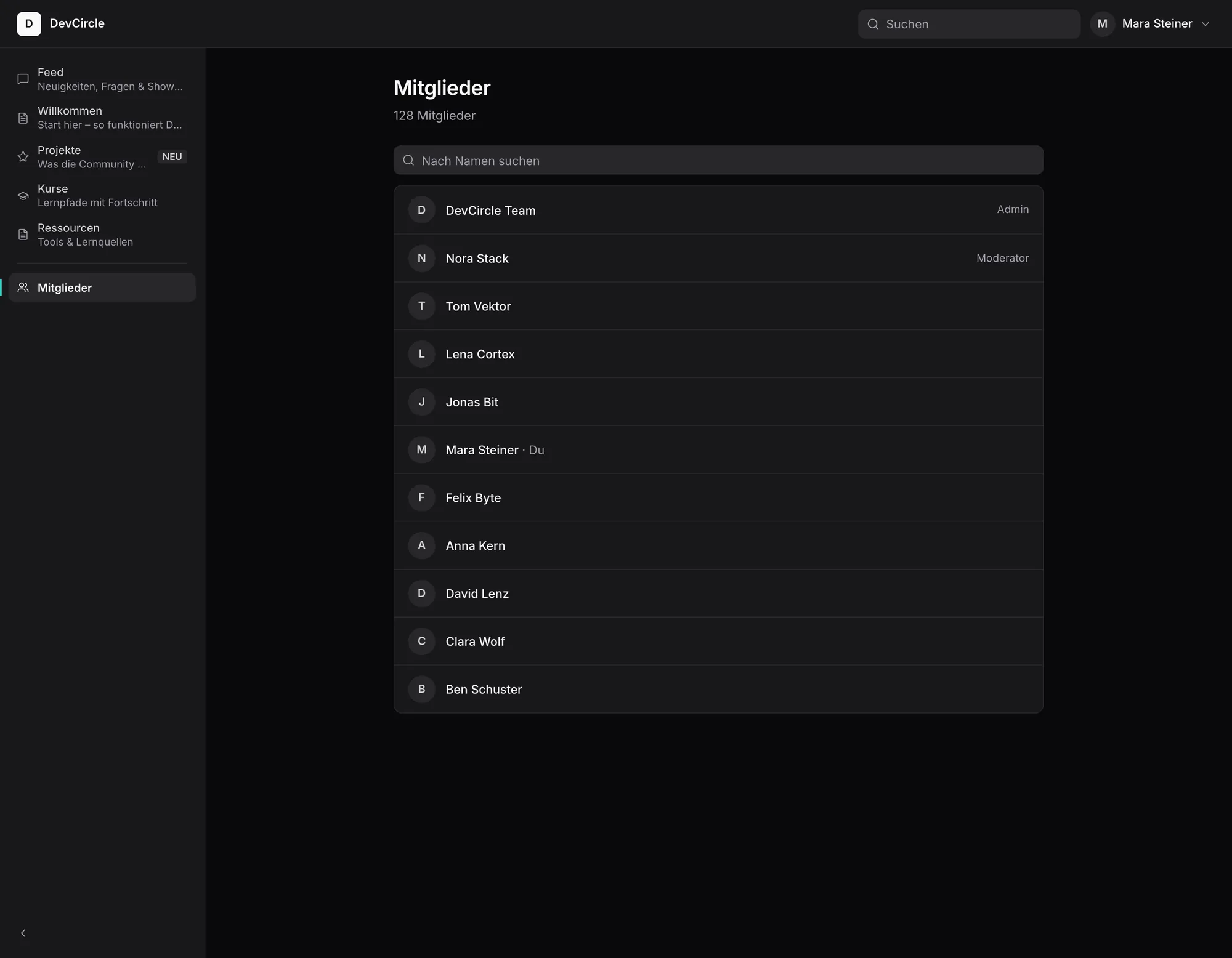Open Ressourcen in the sidebar

pos(102,235)
